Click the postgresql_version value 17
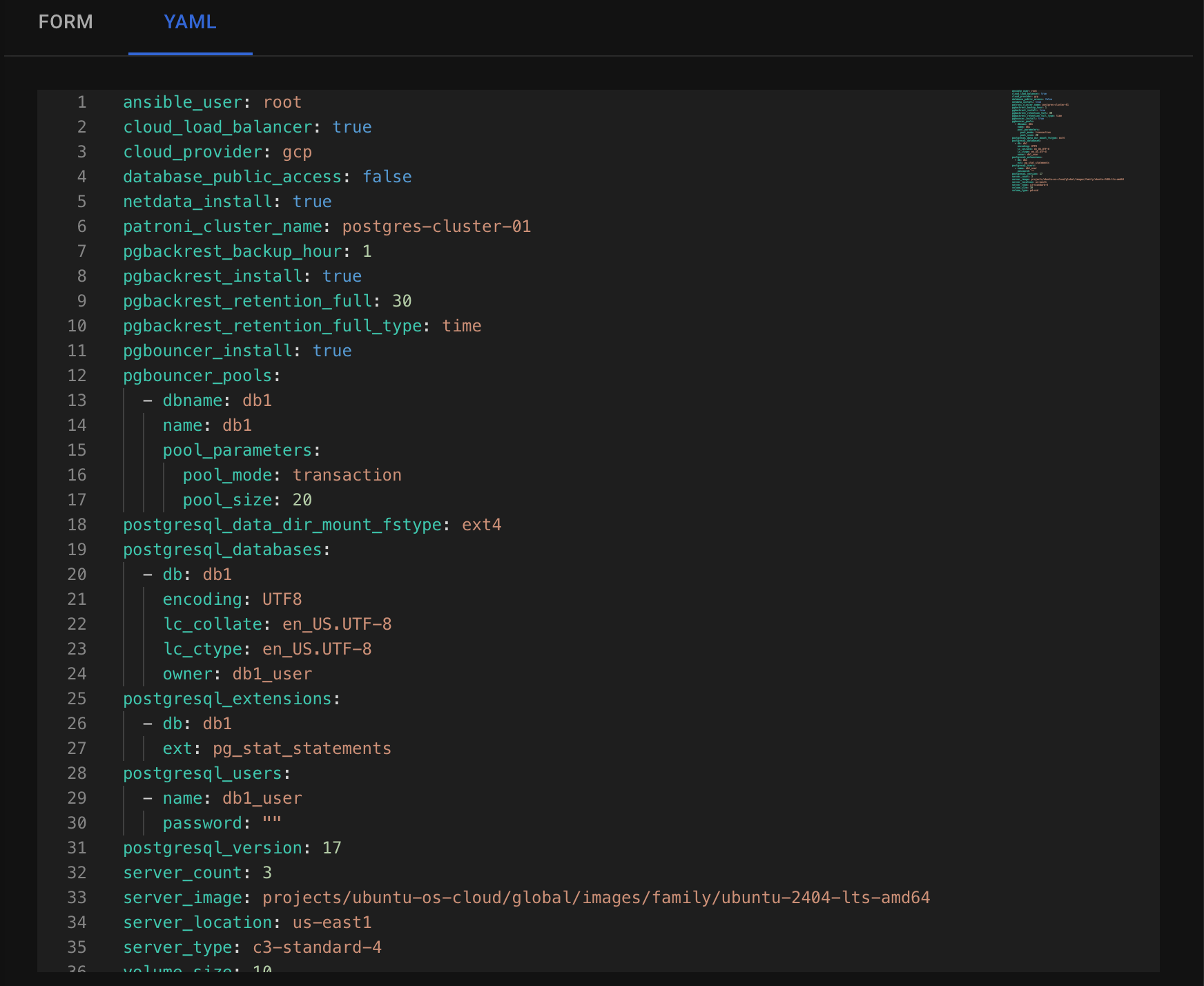1204x986 pixels. [332, 848]
